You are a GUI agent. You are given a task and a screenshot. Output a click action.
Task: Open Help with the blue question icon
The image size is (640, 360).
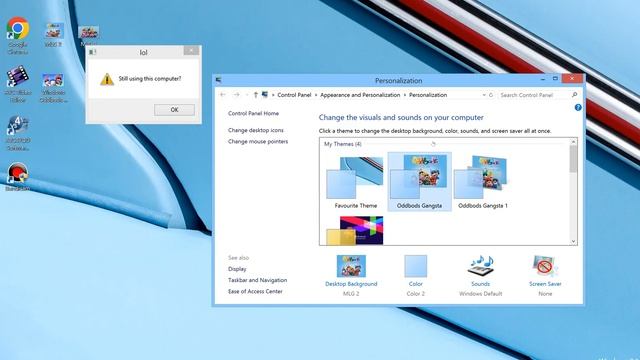point(578,107)
